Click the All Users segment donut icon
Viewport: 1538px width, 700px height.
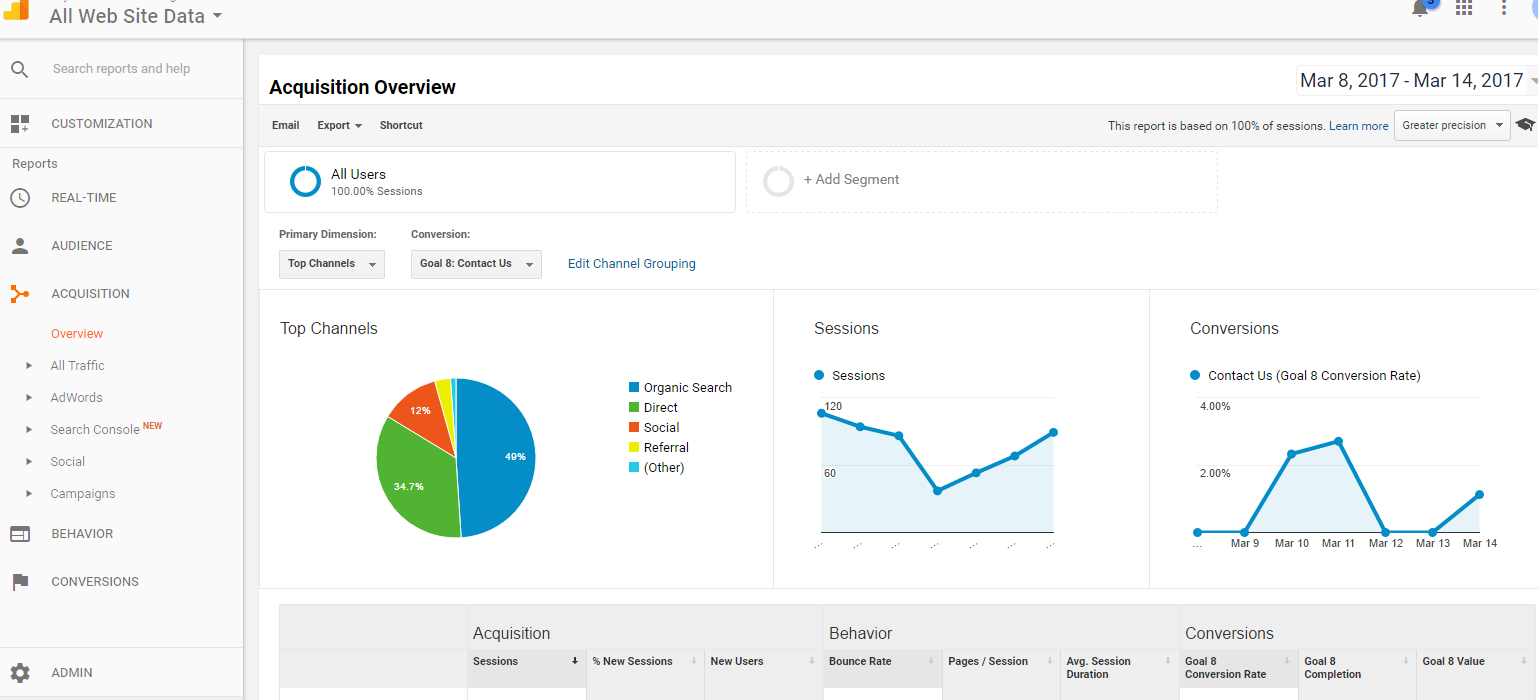(305, 182)
